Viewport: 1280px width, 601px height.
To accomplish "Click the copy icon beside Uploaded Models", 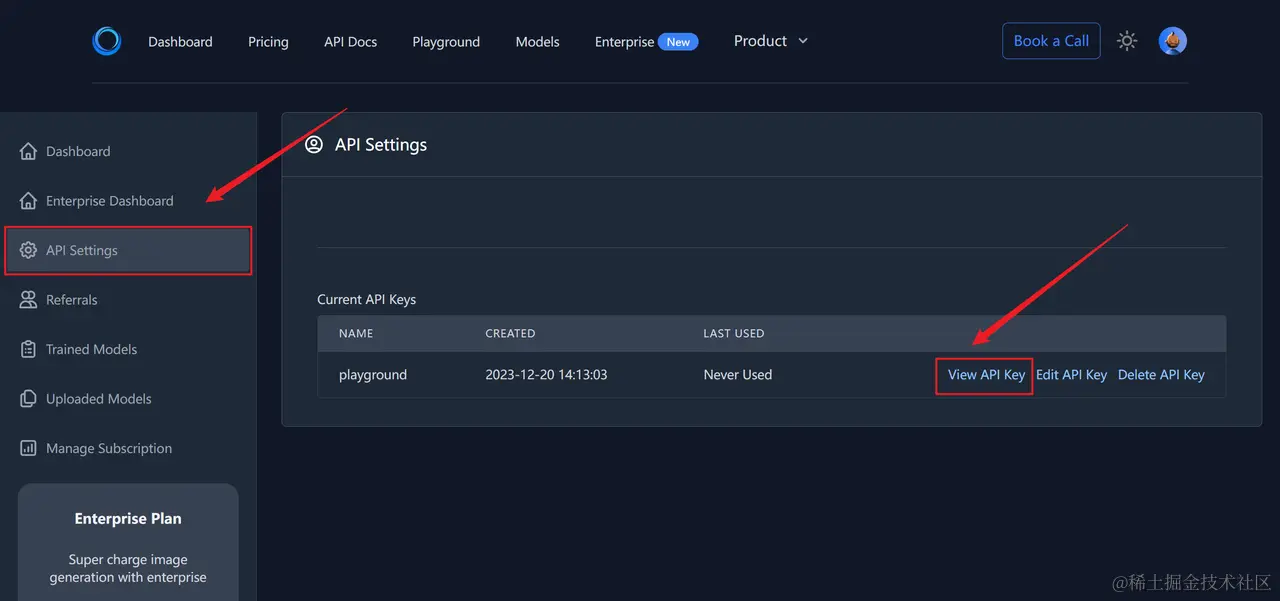I will 28,399.
